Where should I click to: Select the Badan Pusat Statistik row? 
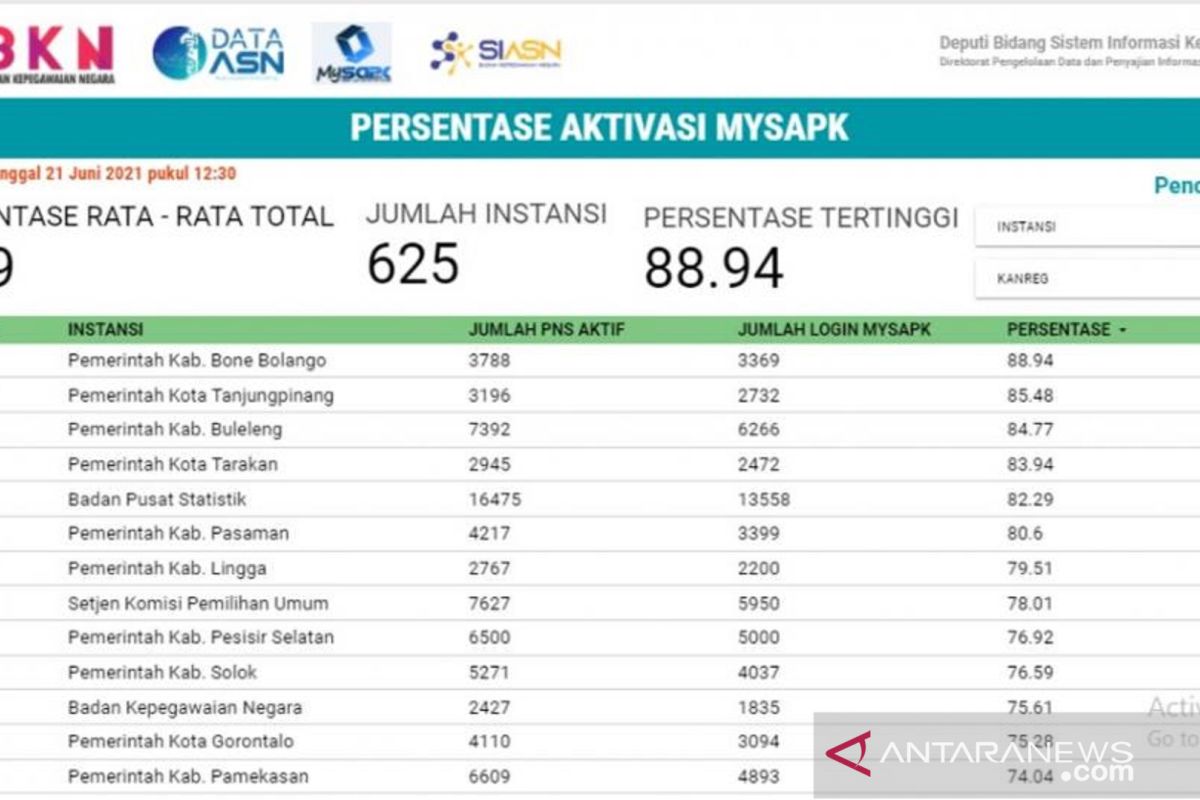[x=600, y=499]
